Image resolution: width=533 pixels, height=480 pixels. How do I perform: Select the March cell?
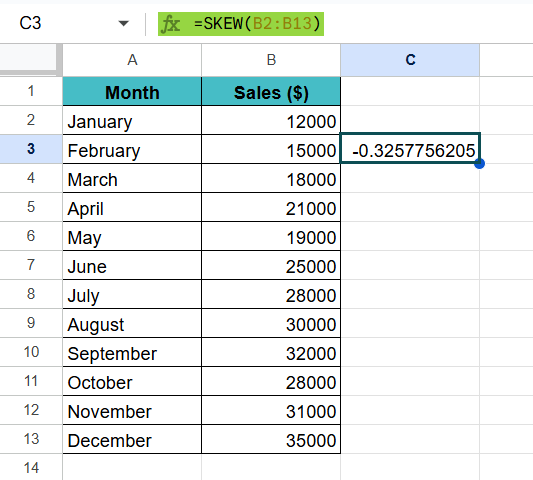[x=132, y=178]
